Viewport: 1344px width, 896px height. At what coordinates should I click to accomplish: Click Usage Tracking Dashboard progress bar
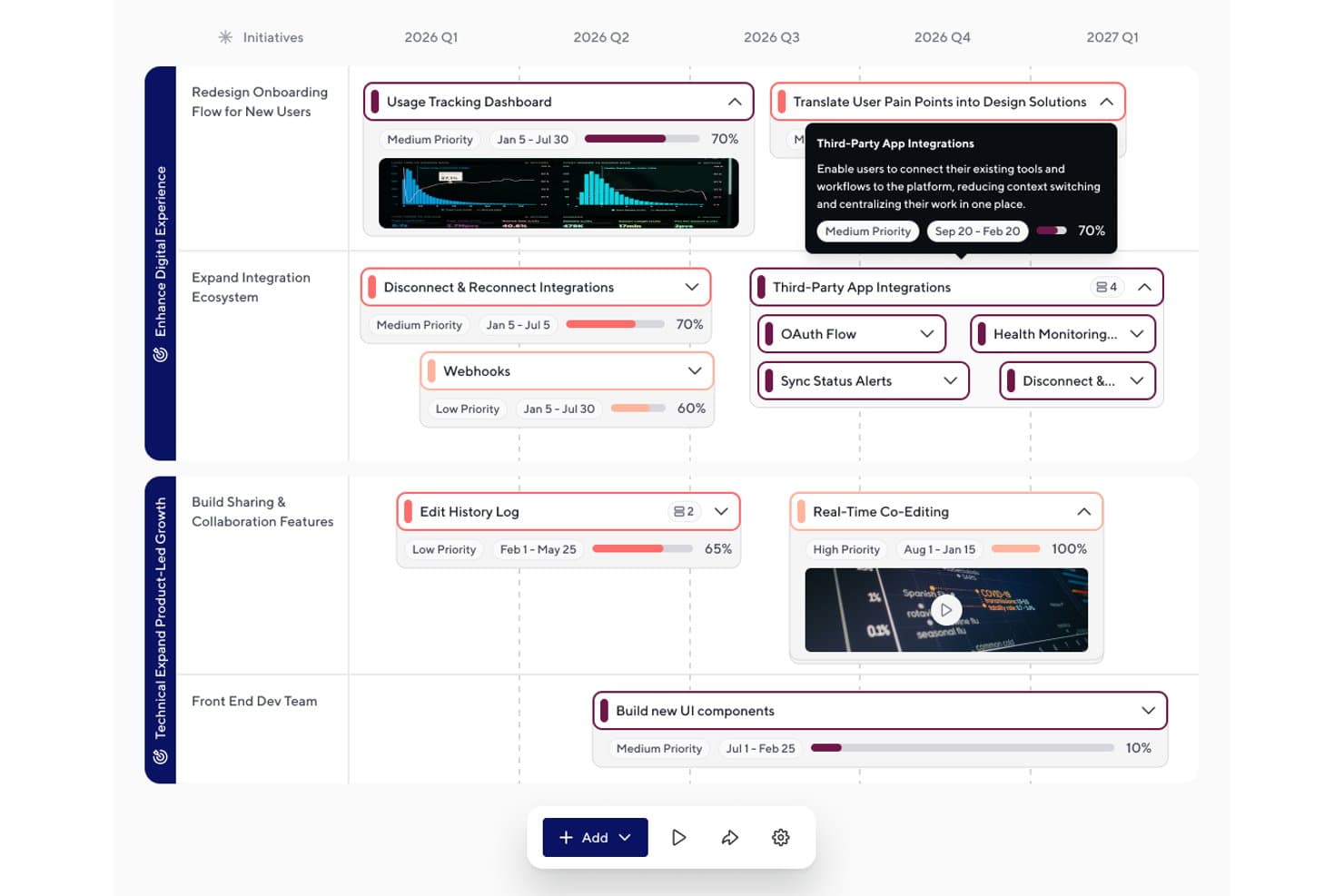click(x=642, y=139)
